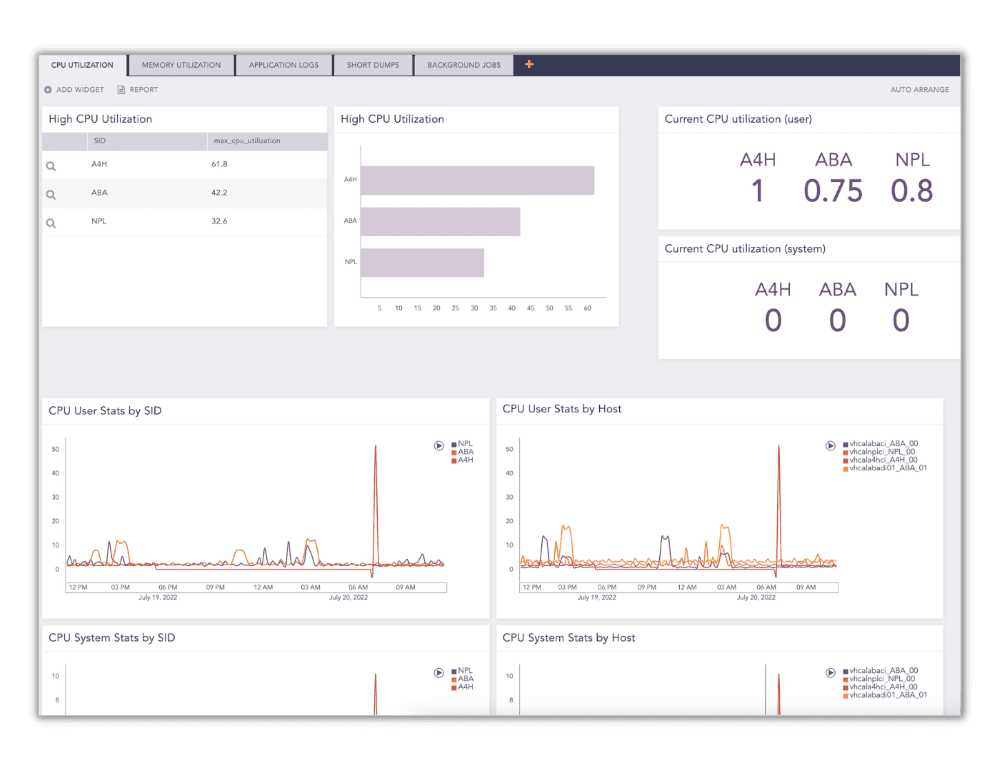Click the CPU System Stats by Host title
1000x771 pixels.
click(569, 638)
